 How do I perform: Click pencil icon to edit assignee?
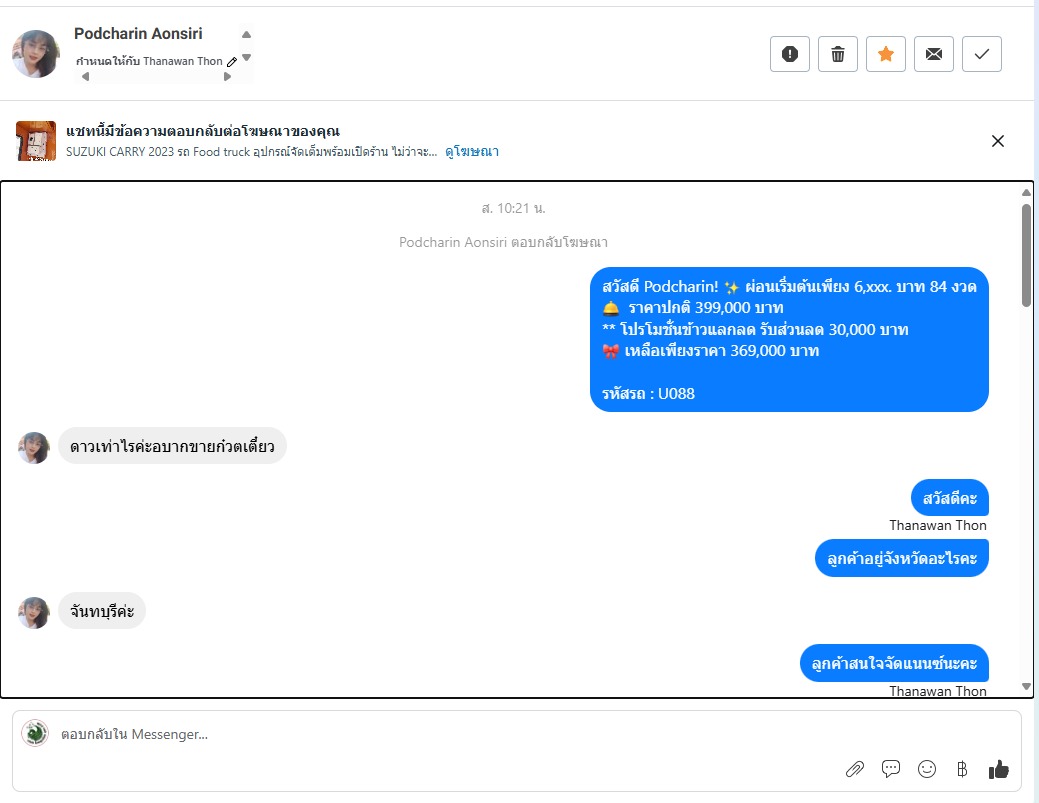point(232,62)
